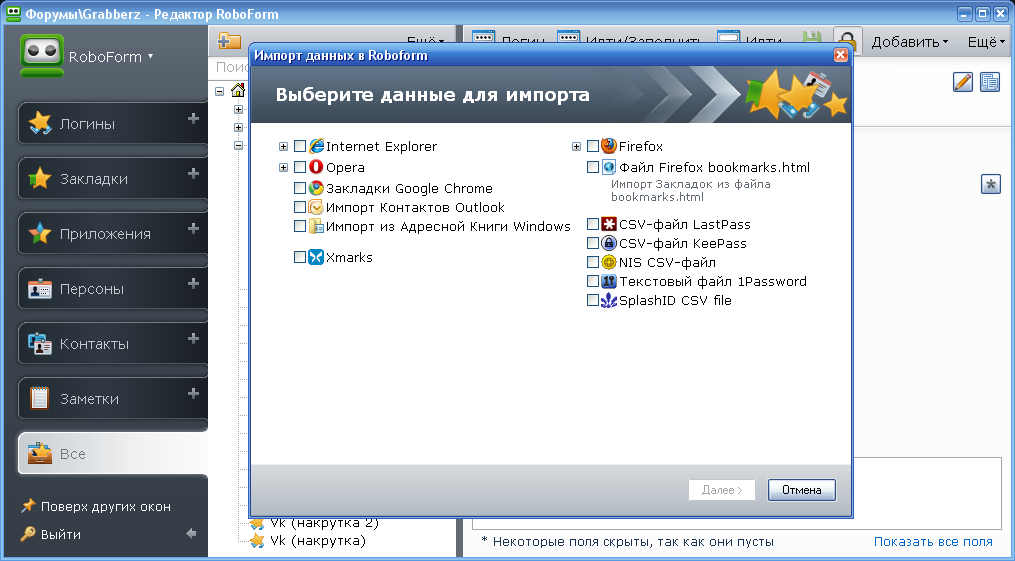Click the Firefox icon

[x=608, y=146]
